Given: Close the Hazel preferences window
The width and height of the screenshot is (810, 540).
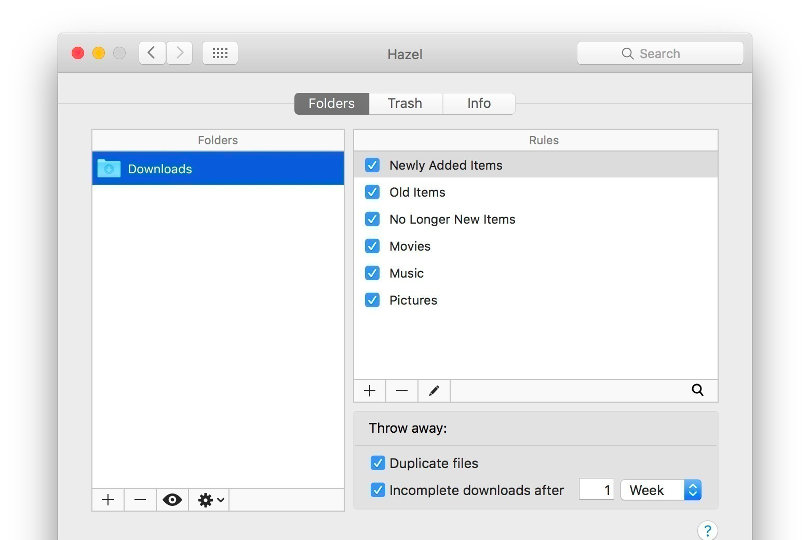Looking at the screenshot, I should [78, 53].
